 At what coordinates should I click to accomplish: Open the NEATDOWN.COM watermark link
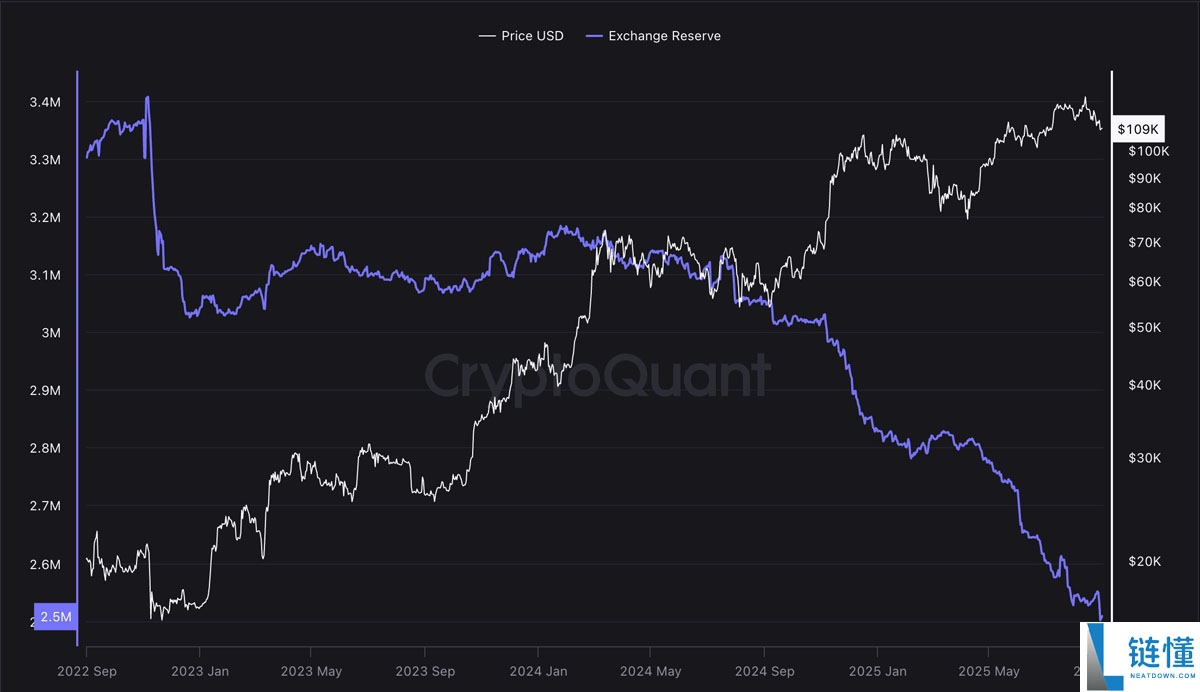click(x=1163, y=677)
